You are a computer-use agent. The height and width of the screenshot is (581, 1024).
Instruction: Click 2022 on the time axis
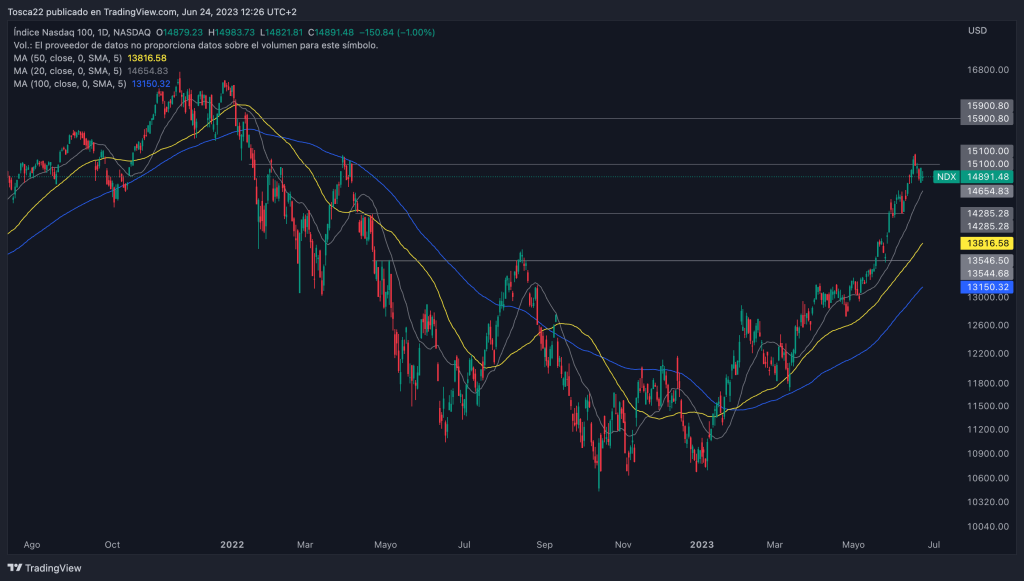[232, 545]
